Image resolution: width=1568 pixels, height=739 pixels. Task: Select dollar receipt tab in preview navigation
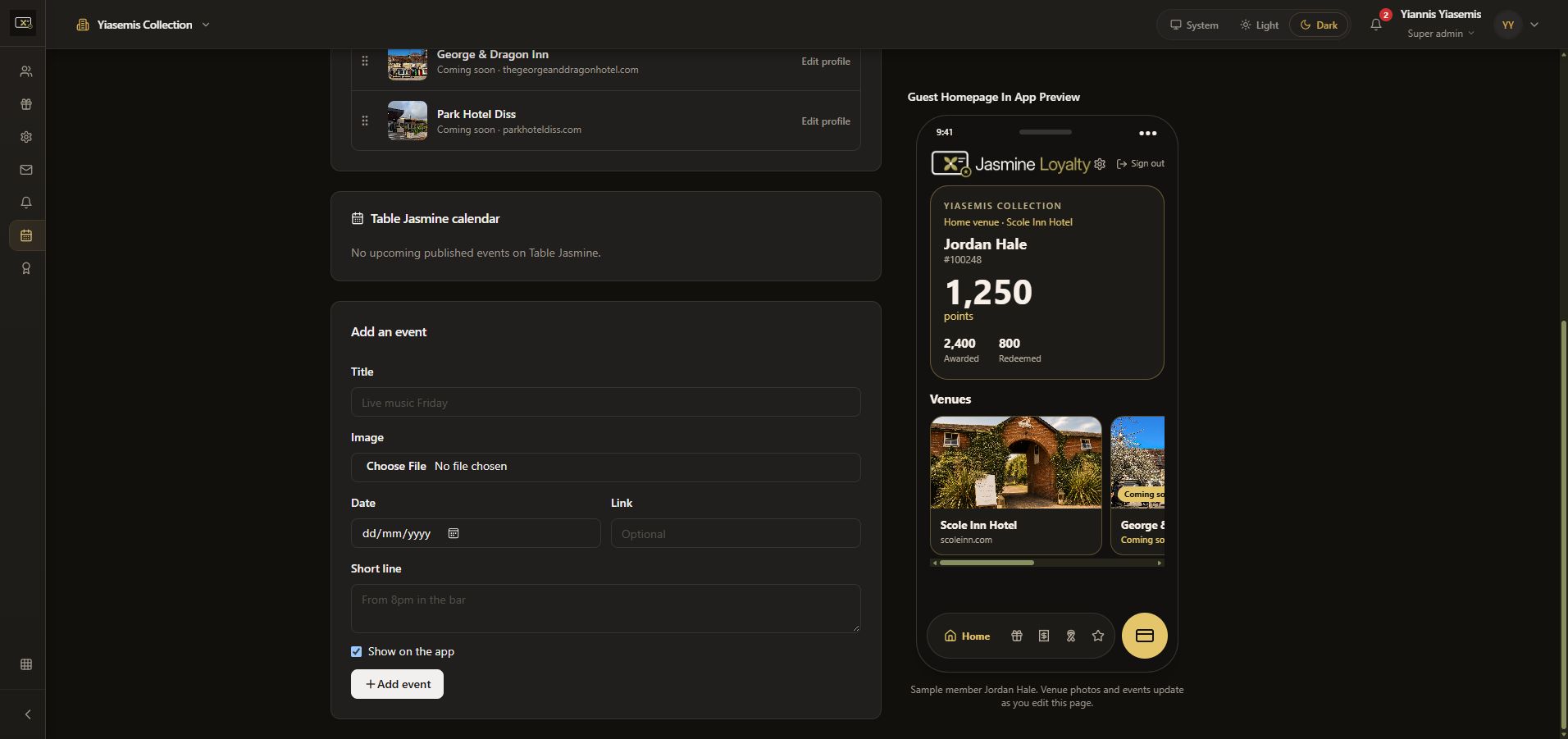point(1044,636)
